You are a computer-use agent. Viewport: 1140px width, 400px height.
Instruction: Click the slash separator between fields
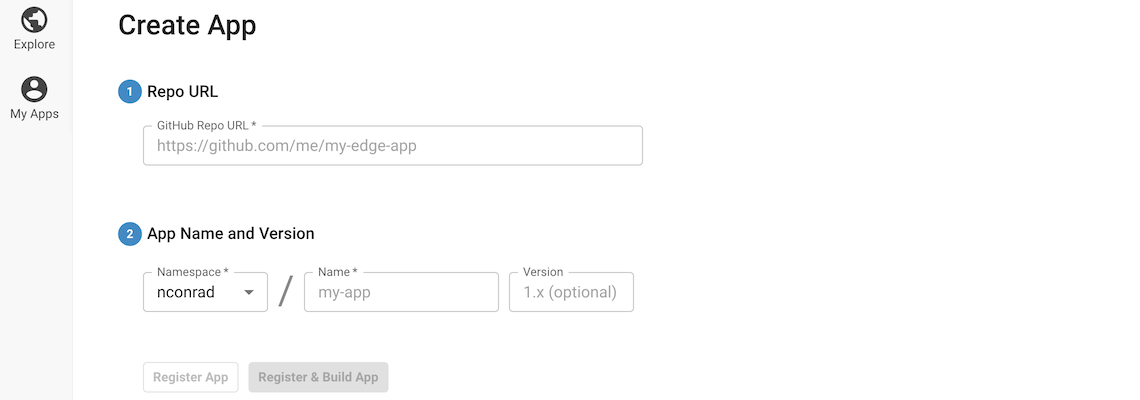[286, 291]
